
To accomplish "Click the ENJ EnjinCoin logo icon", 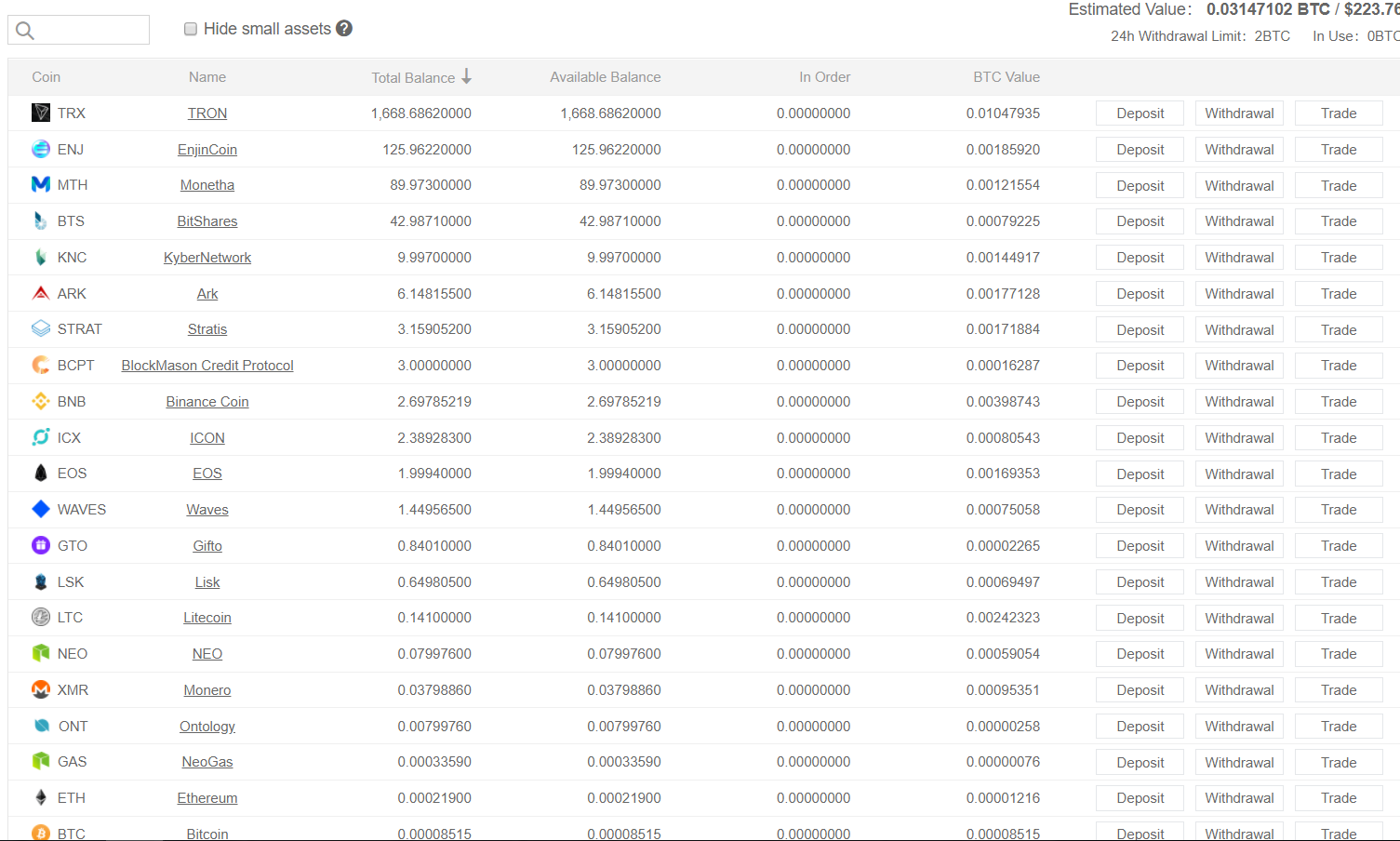I will (41, 149).
